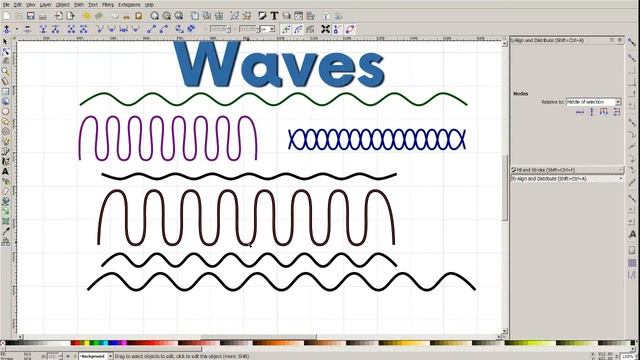Toggle mask editing button

tap(298, 29)
